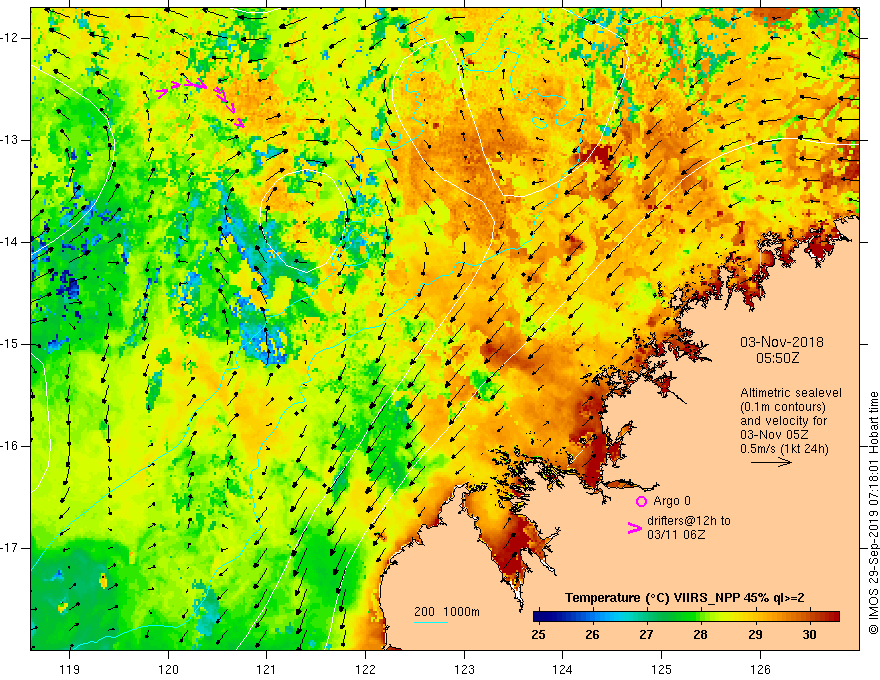This screenshot has height=680, width=880.
Task: Click the 28 value on temperature scale
Action: 700,635
